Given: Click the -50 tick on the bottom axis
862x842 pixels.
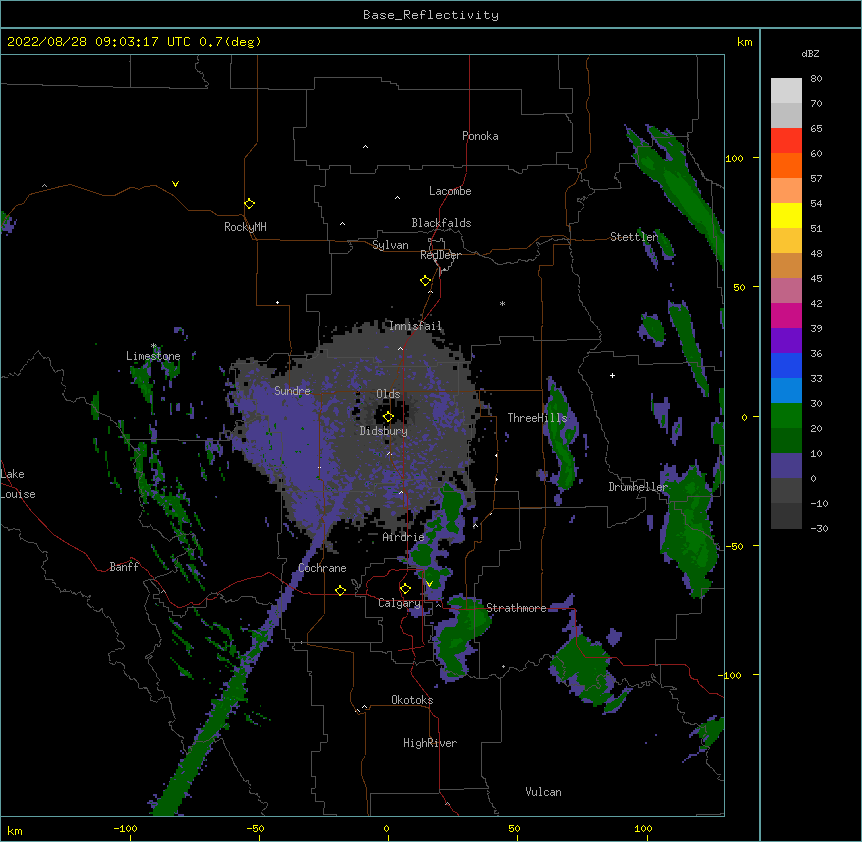Looking at the screenshot, I should (255, 828).
